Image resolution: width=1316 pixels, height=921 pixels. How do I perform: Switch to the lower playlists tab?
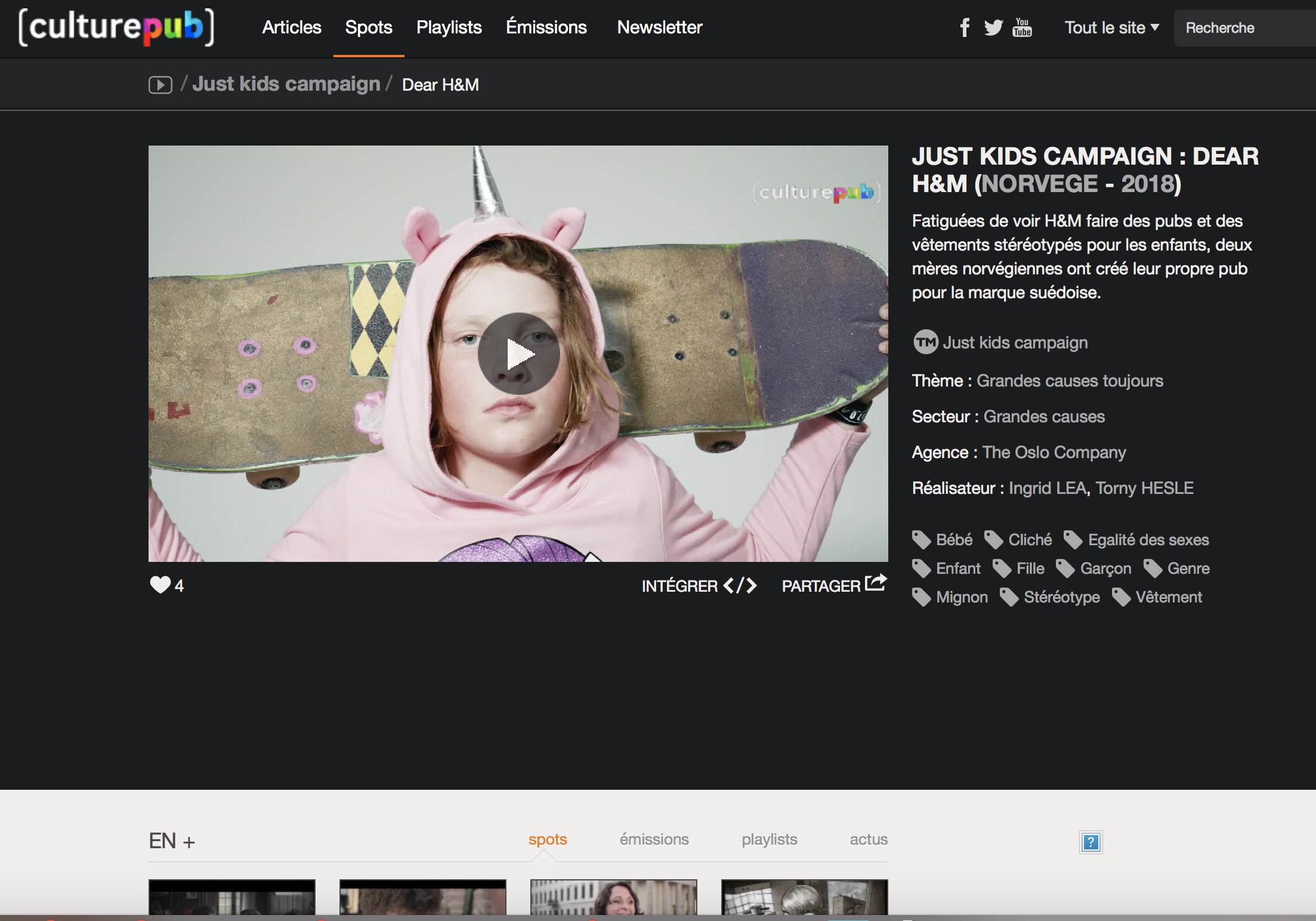tap(770, 839)
